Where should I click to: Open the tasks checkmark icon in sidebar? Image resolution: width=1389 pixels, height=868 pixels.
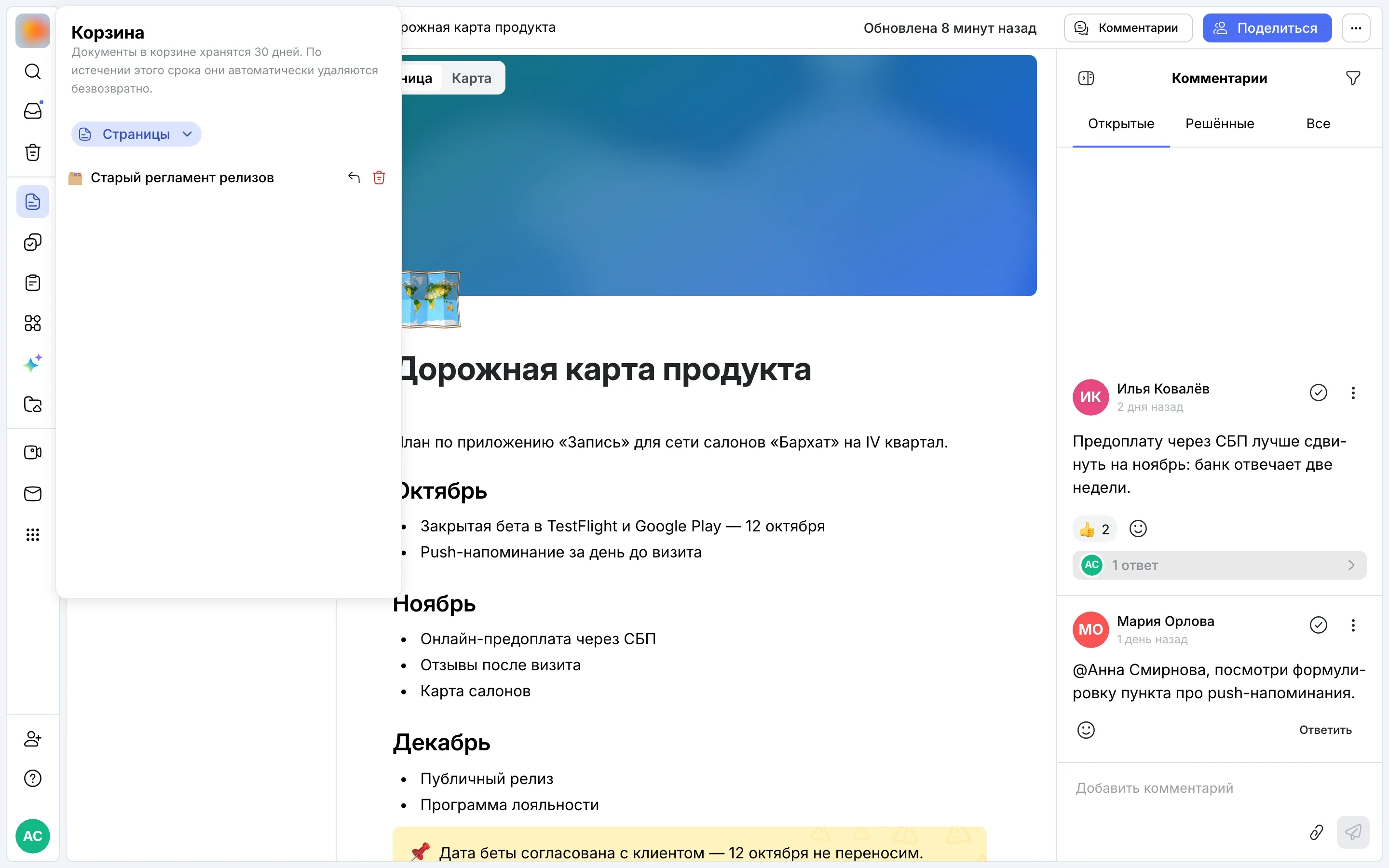(33, 242)
